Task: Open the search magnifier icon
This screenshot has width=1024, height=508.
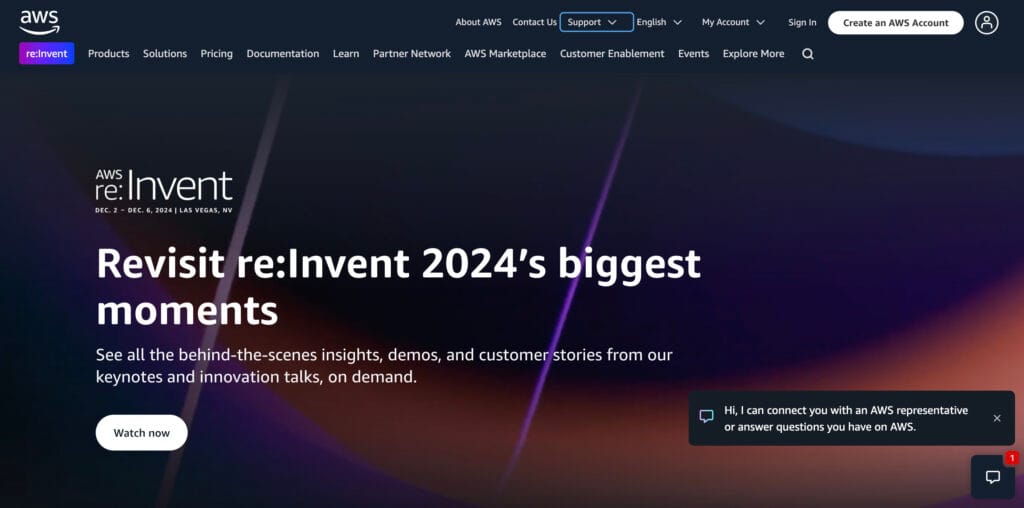Action: (808, 54)
